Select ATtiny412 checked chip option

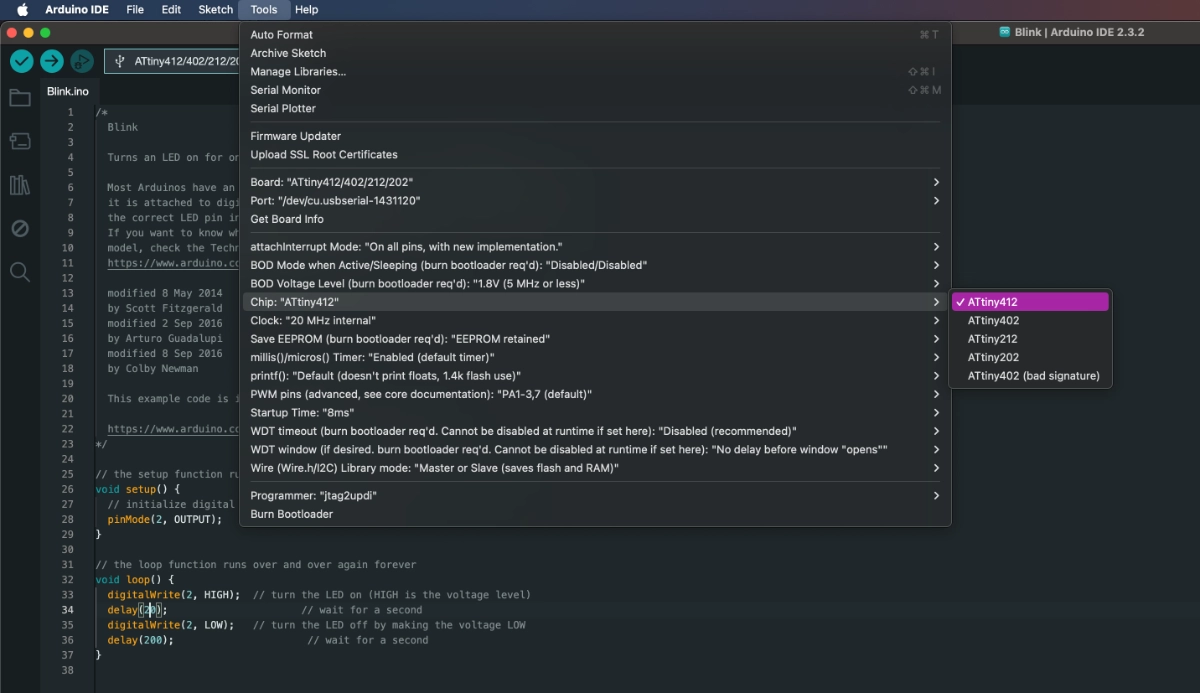tap(1031, 302)
